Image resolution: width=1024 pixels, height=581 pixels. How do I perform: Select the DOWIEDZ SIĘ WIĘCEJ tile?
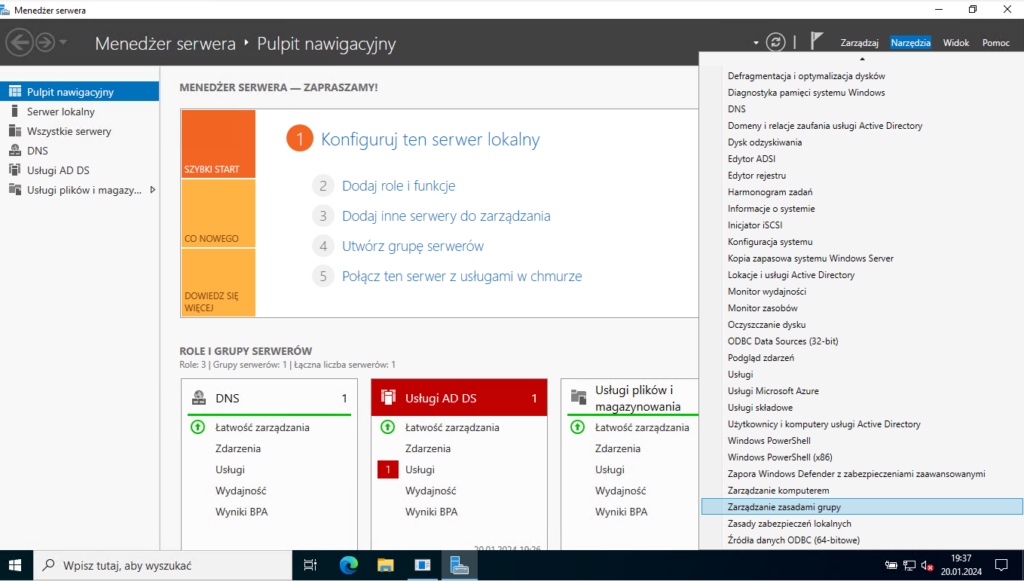[218, 283]
